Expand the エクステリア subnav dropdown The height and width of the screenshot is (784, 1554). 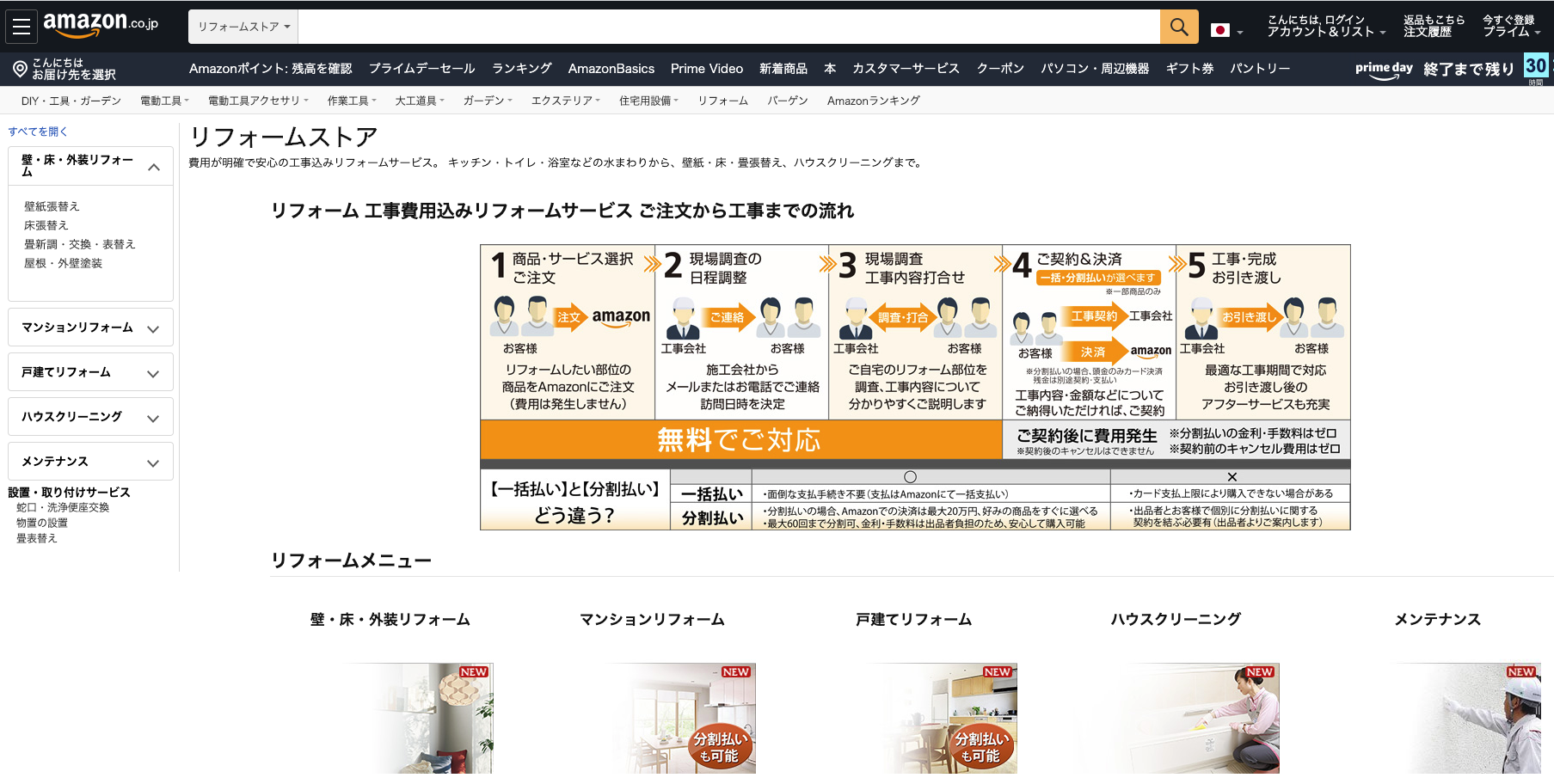click(x=566, y=101)
